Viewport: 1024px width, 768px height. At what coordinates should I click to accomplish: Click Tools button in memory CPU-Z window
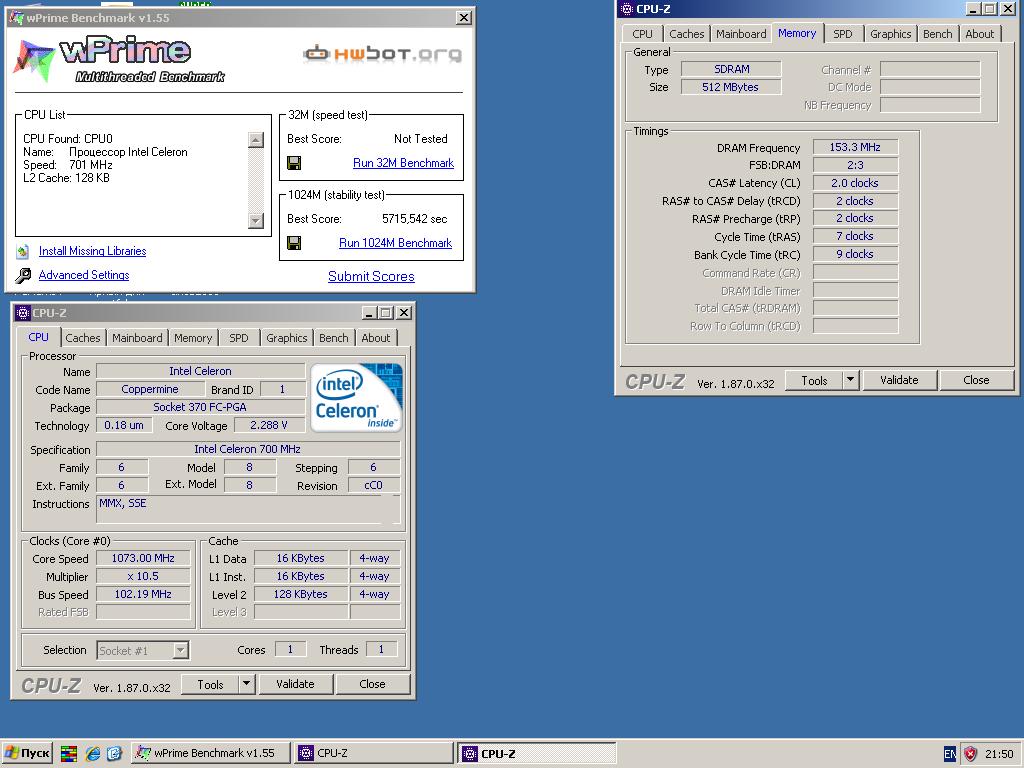click(814, 380)
